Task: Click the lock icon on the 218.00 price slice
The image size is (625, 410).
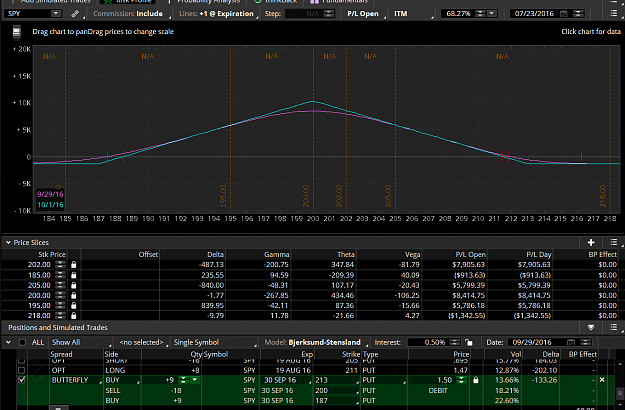Action: 73,316
